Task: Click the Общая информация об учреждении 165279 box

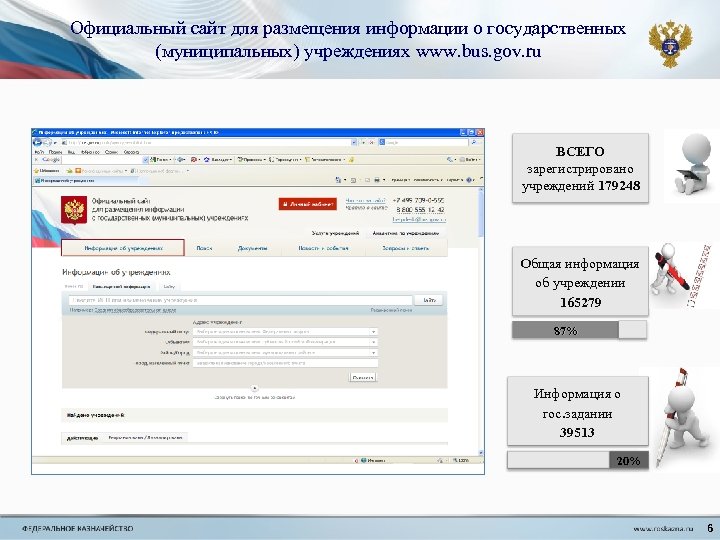Action: [x=580, y=281]
